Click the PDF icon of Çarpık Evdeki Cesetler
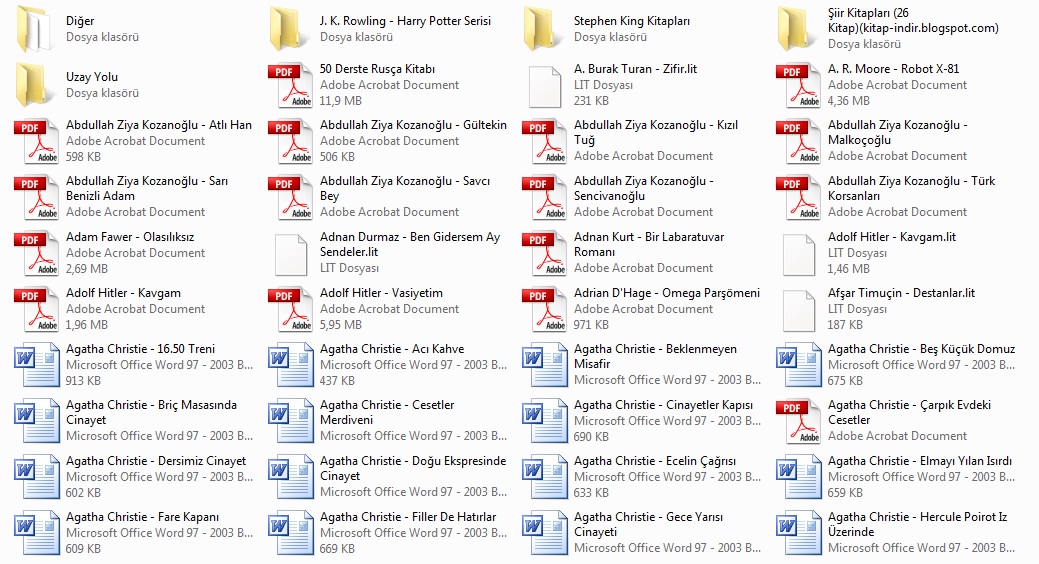 click(x=798, y=421)
